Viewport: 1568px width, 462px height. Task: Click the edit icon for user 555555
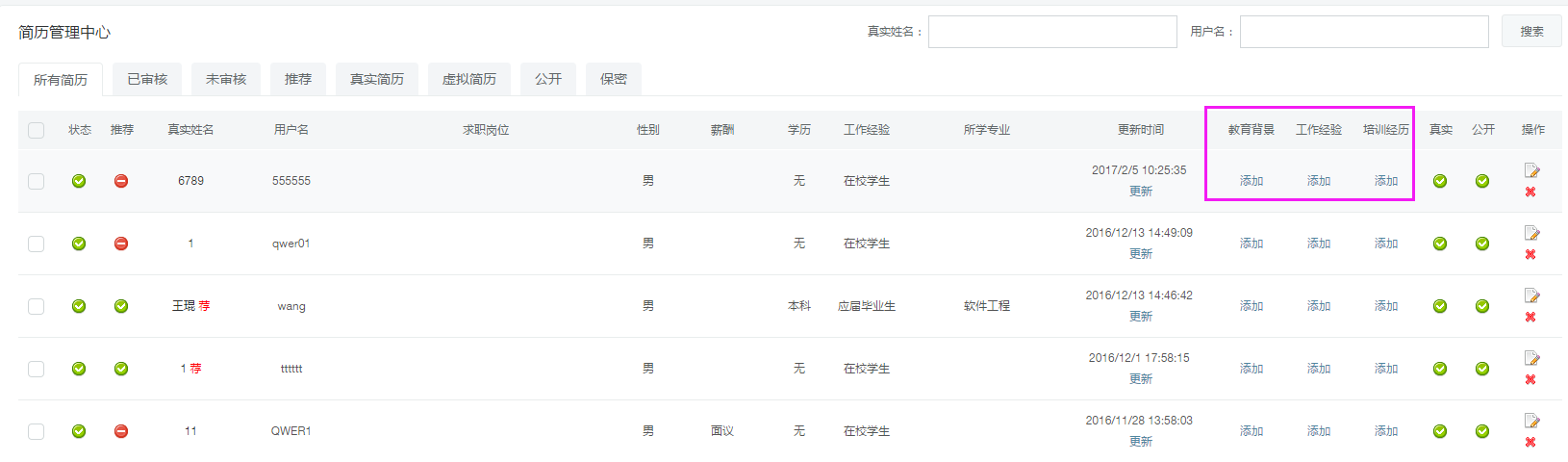pos(1531,170)
